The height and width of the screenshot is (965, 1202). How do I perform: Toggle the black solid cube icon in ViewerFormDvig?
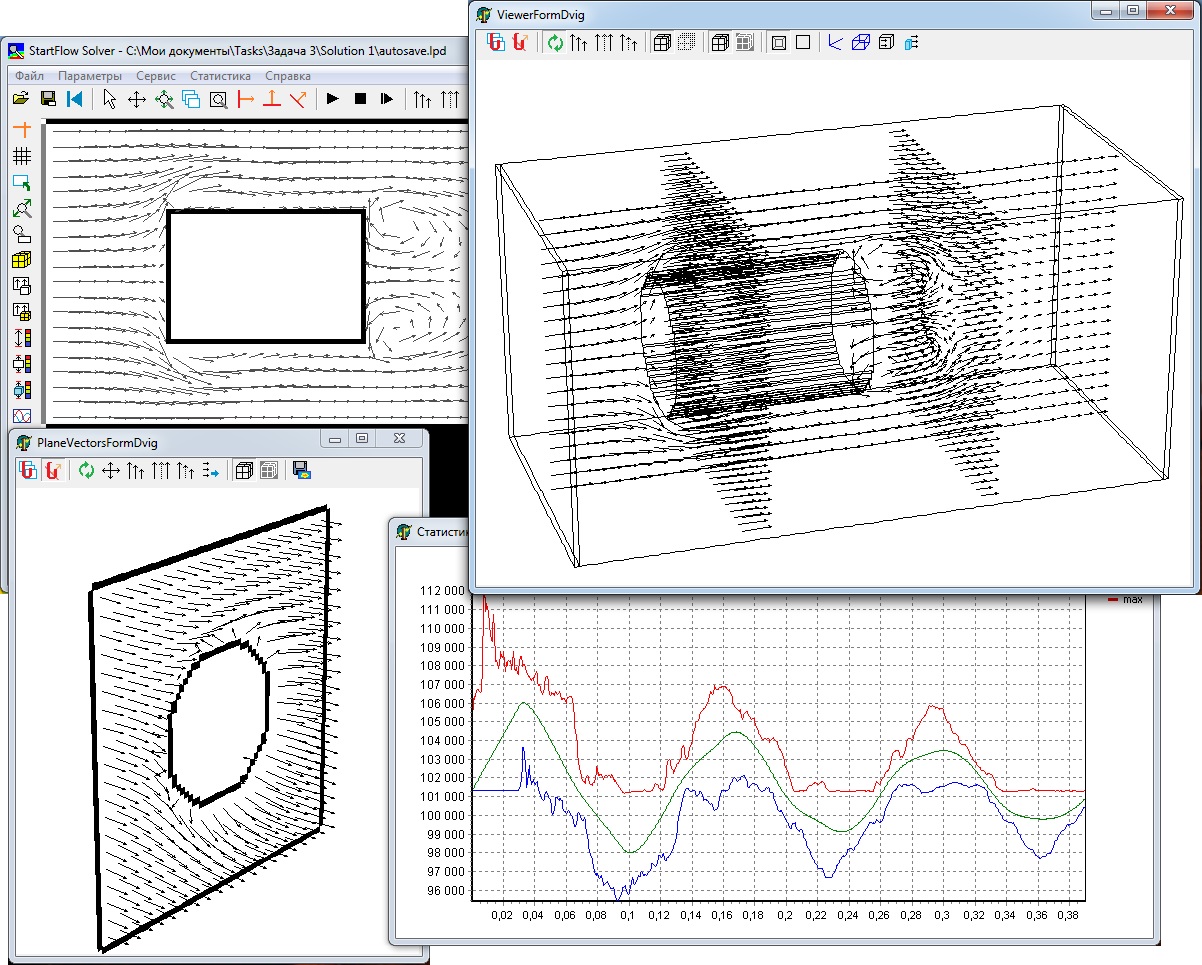tap(720, 42)
